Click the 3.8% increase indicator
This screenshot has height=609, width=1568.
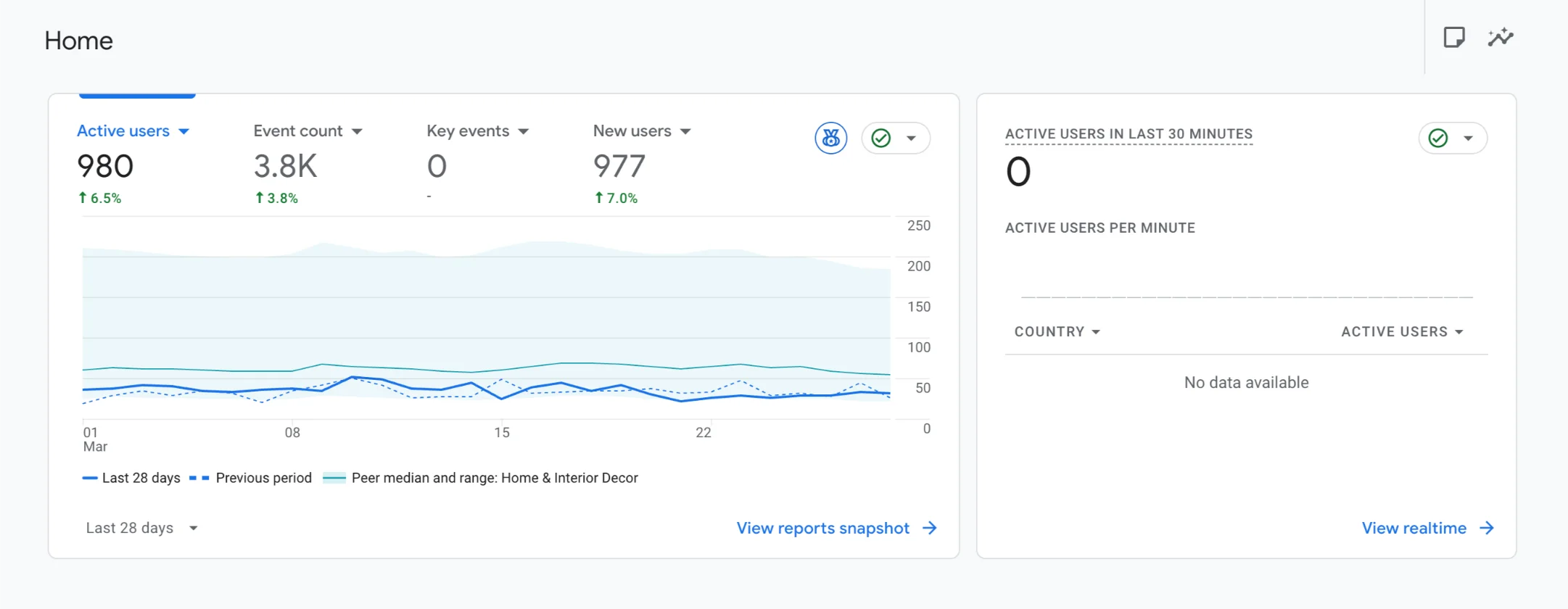tap(276, 198)
